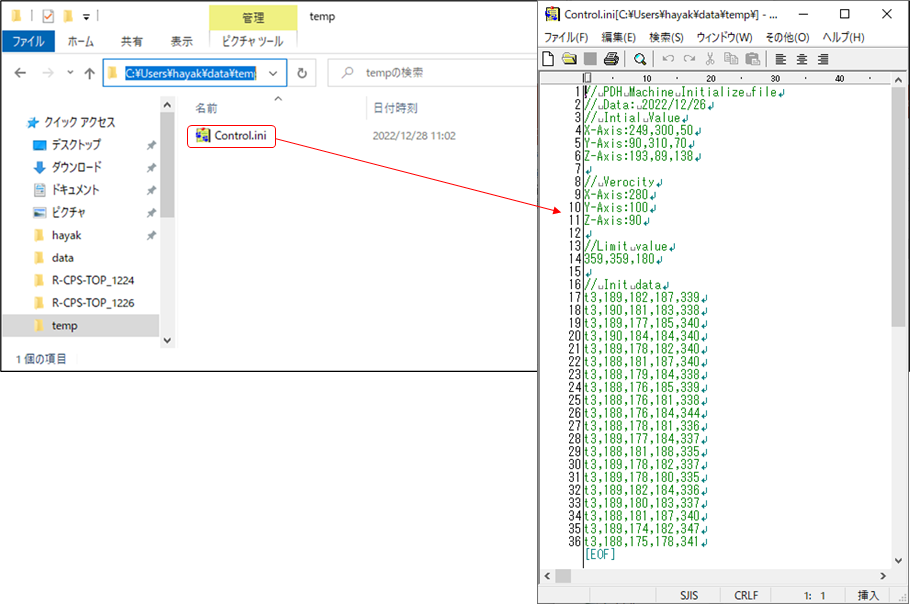The width and height of the screenshot is (910, 604).
Task: Click the properties checkmark icon in Explorer title bar
Action: [x=48, y=16]
